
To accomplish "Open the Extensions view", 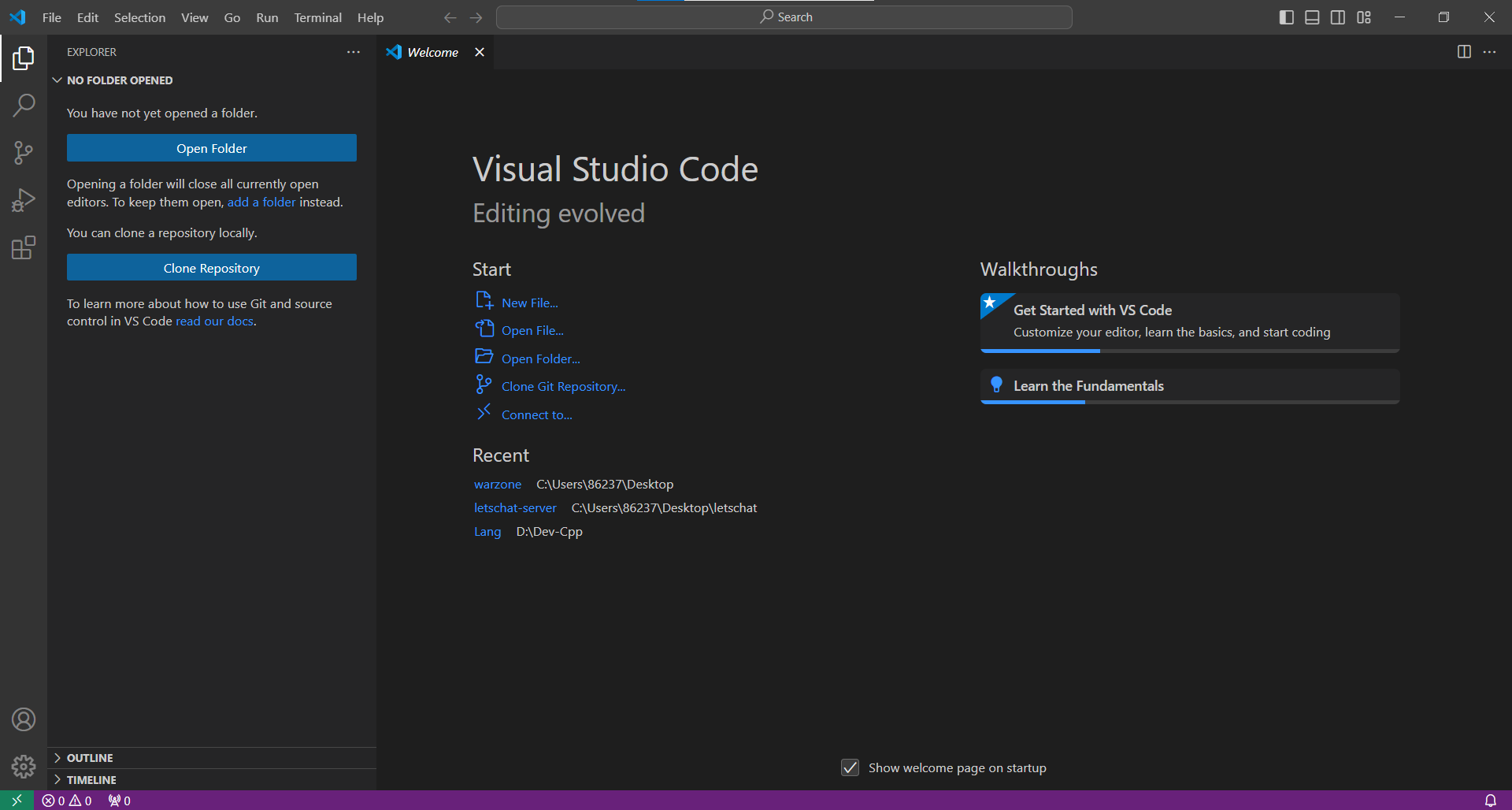I will (24, 248).
